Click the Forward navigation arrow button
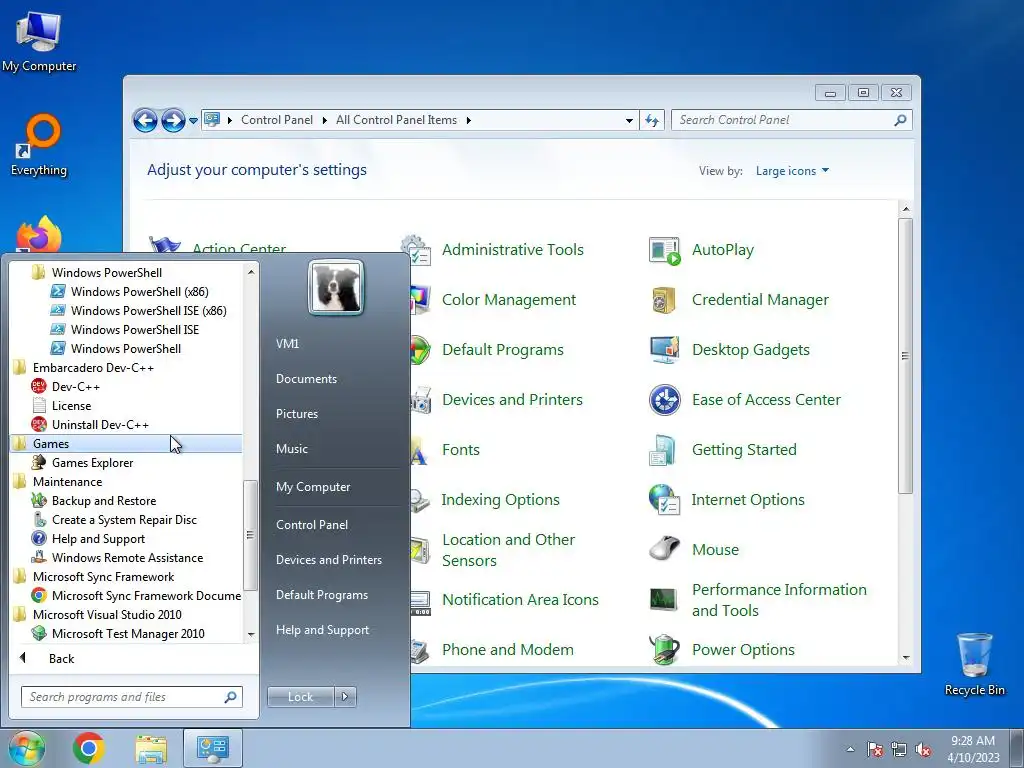 (x=173, y=121)
